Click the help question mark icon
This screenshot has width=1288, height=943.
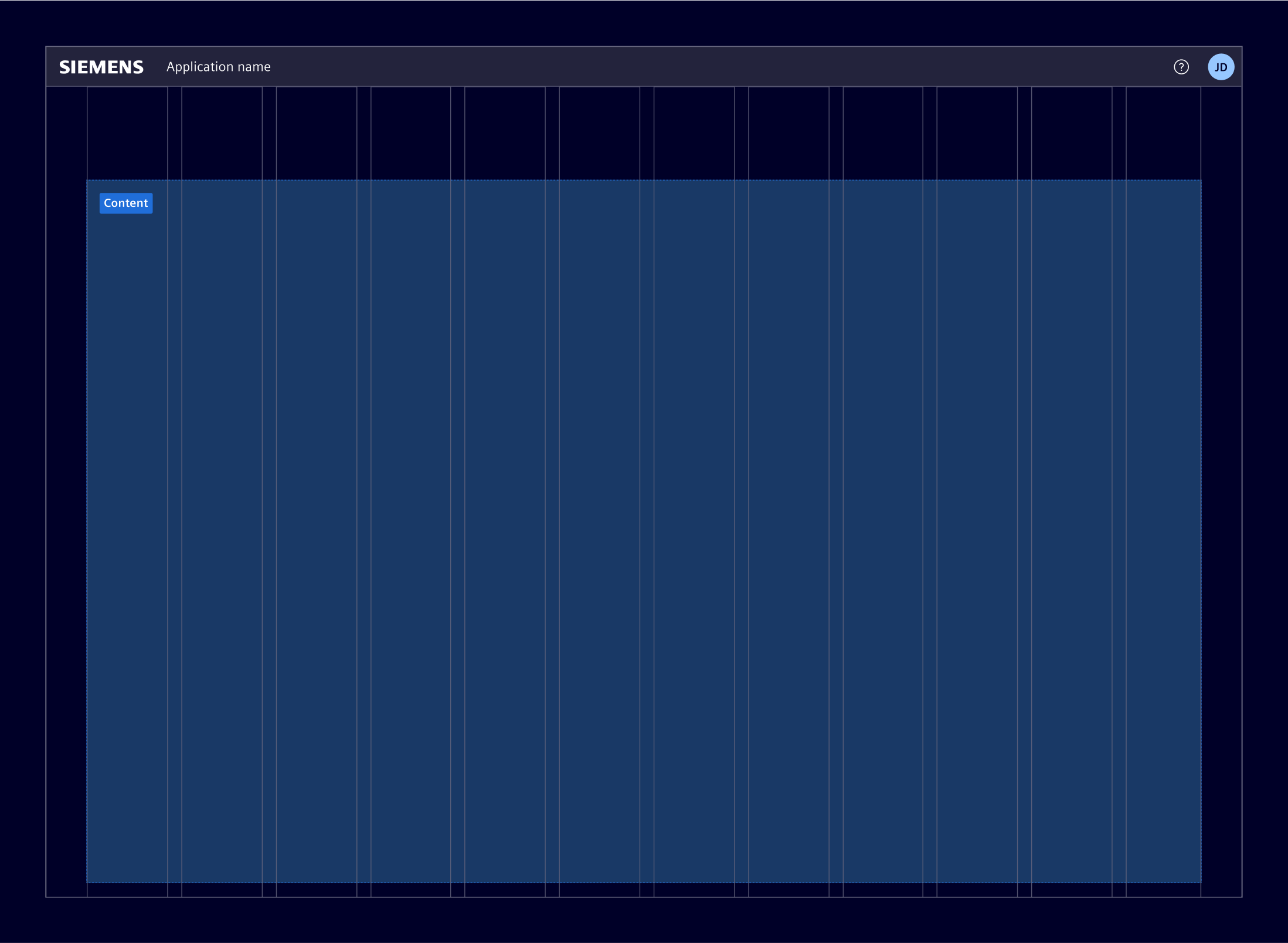(1181, 67)
